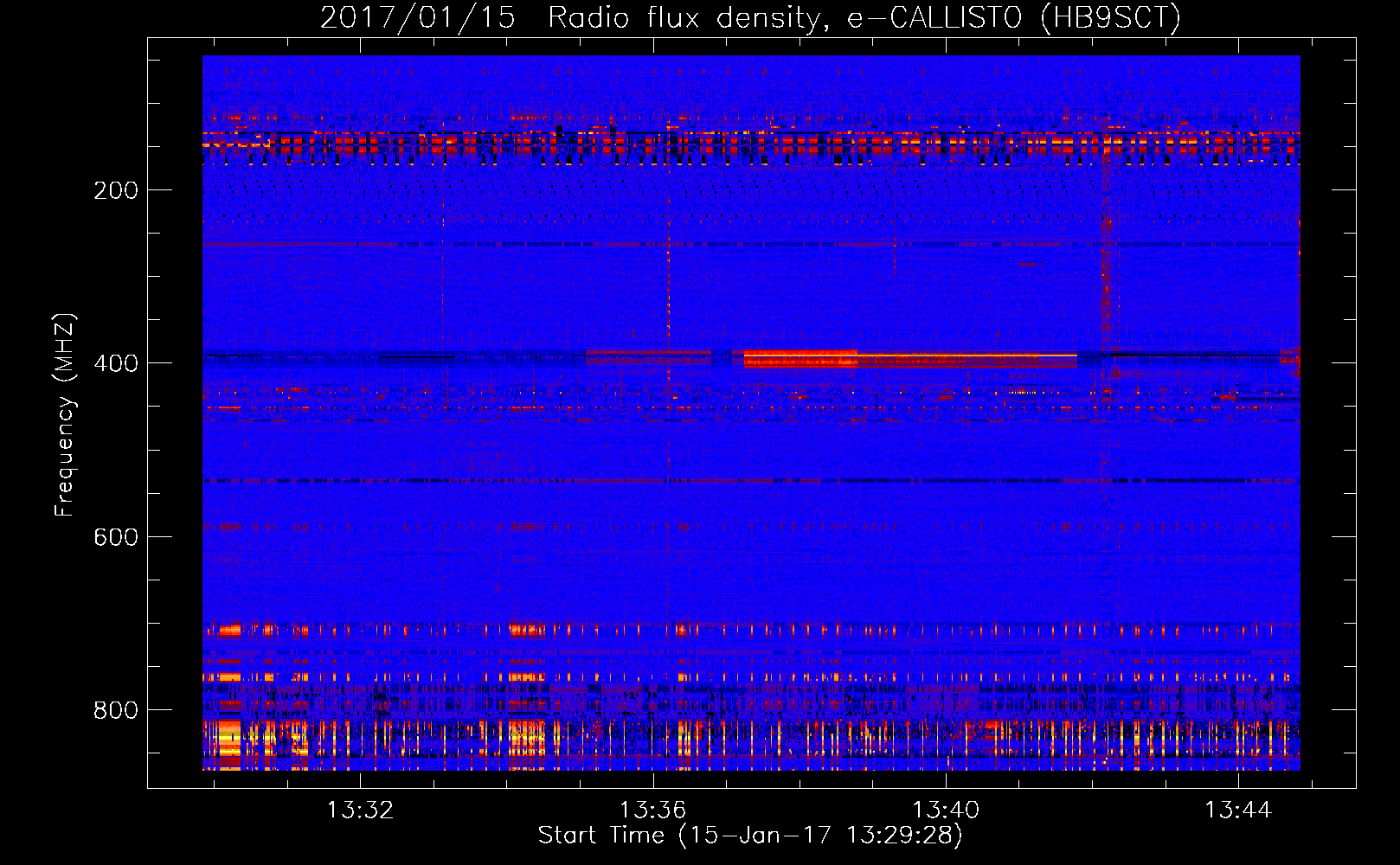1400x865 pixels.
Task: Click the bright red burst near 400 MHz
Action: [800, 358]
